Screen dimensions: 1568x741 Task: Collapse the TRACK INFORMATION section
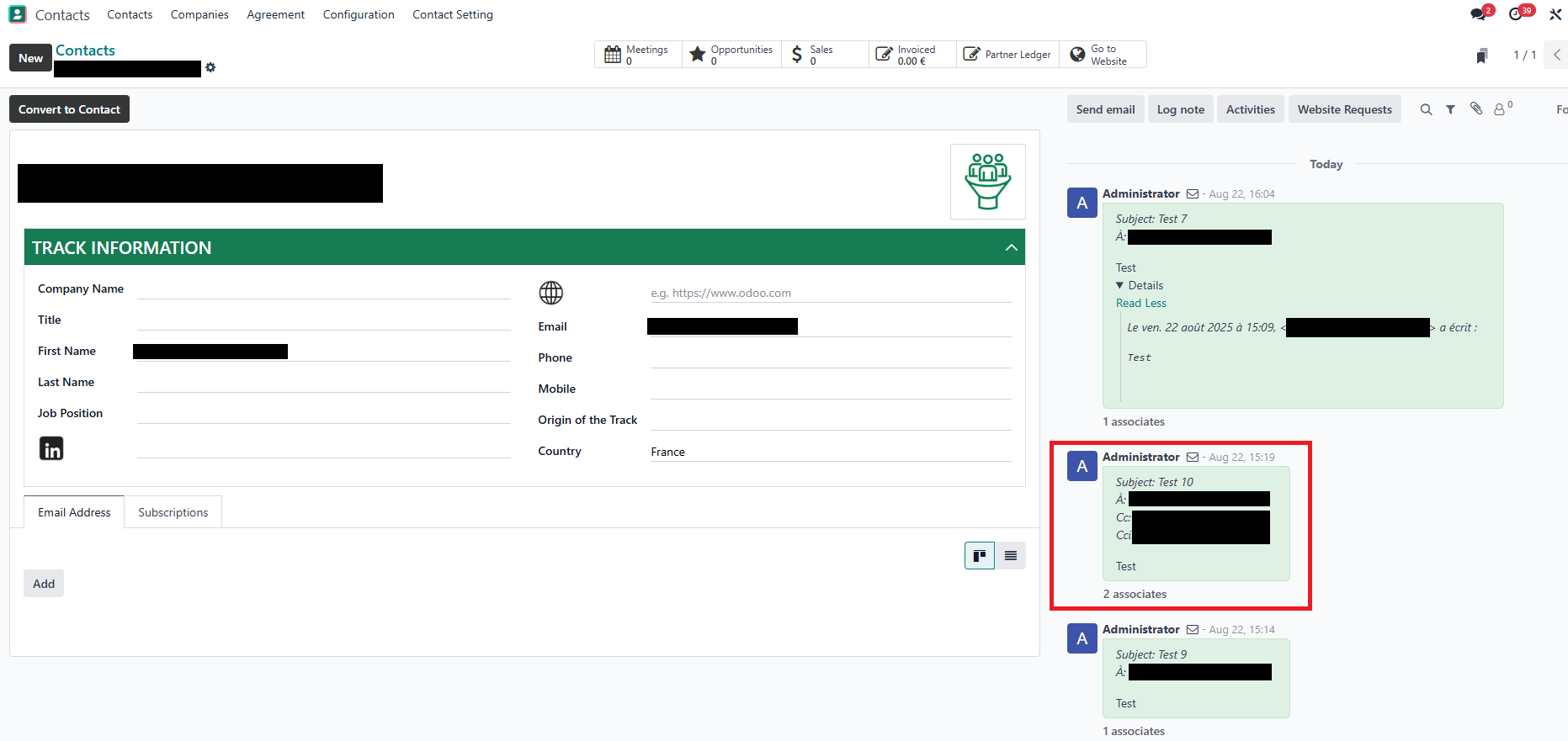(1011, 247)
